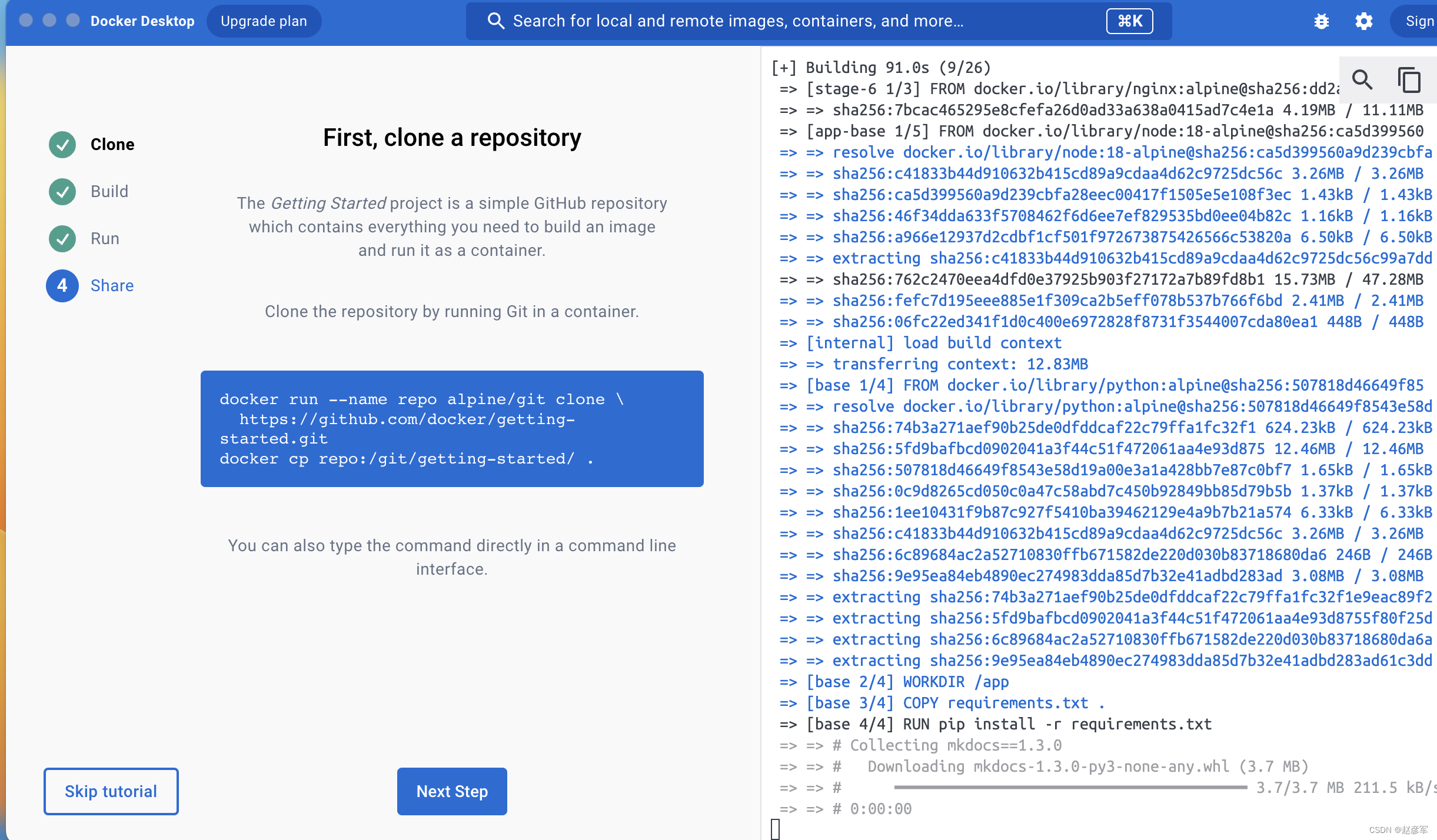Click the Clone step in tutorial sidebar
The width and height of the screenshot is (1437, 840).
pos(112,143)
